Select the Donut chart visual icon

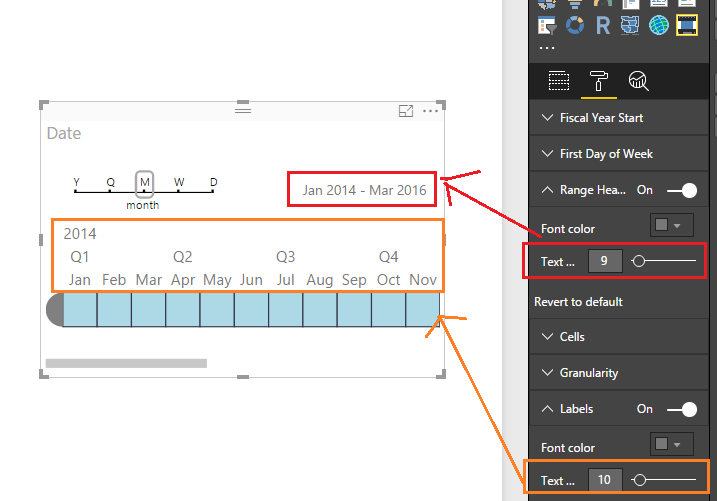575,25
